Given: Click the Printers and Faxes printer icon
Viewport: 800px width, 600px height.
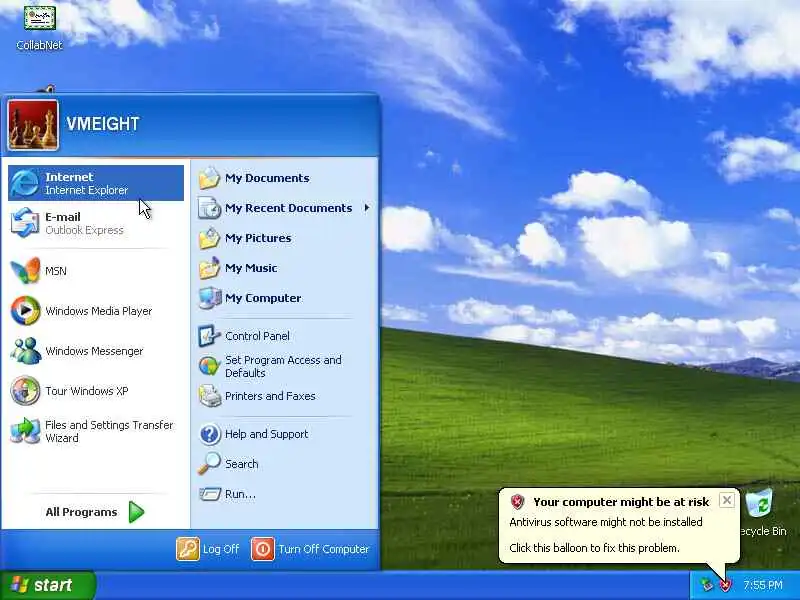Looking at the screenshot, I should [x=210, y=396].
